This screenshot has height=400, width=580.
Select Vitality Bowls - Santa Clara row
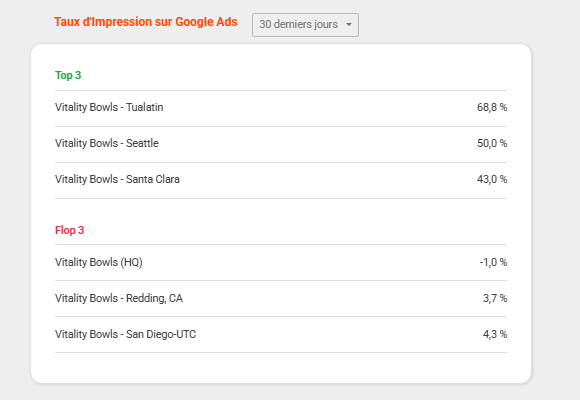(281, 180)
